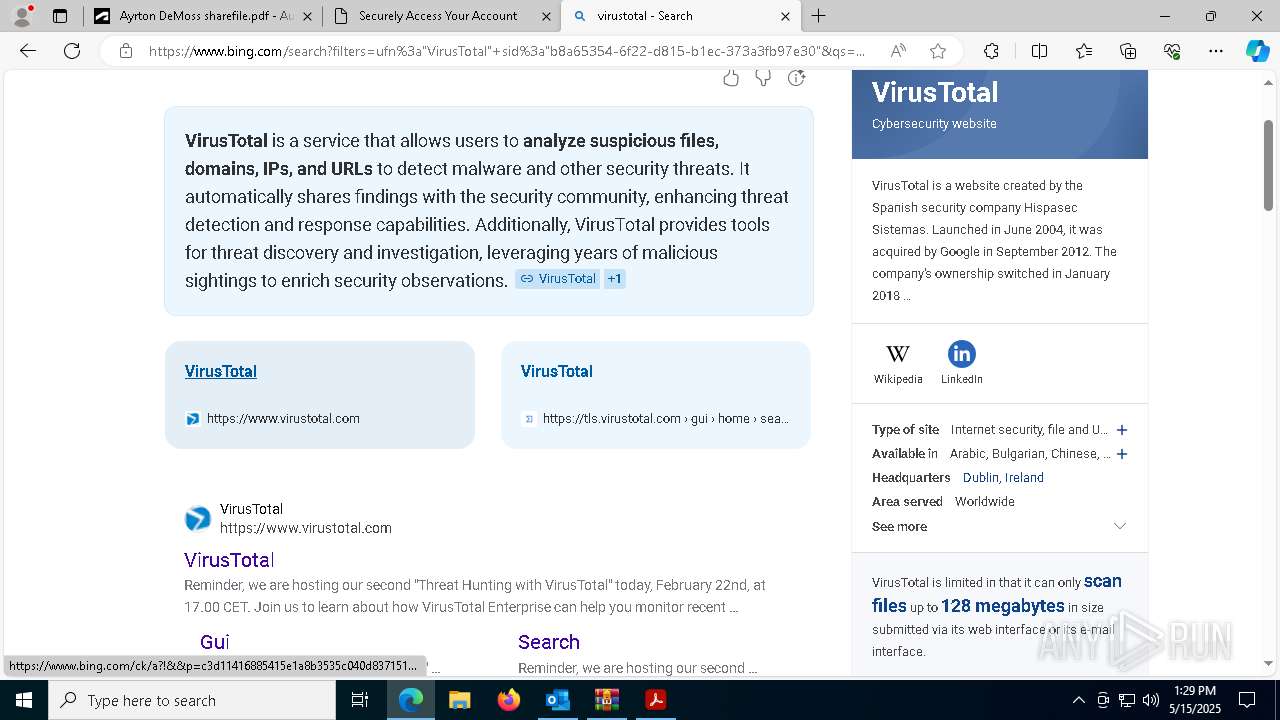
Task: Dislike the answer with thumbs down
Action: click(763, 78)
